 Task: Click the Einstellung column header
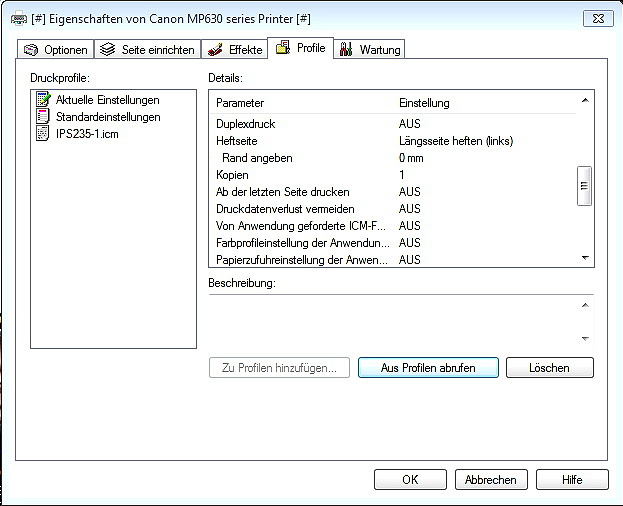[x=424, y=103]
